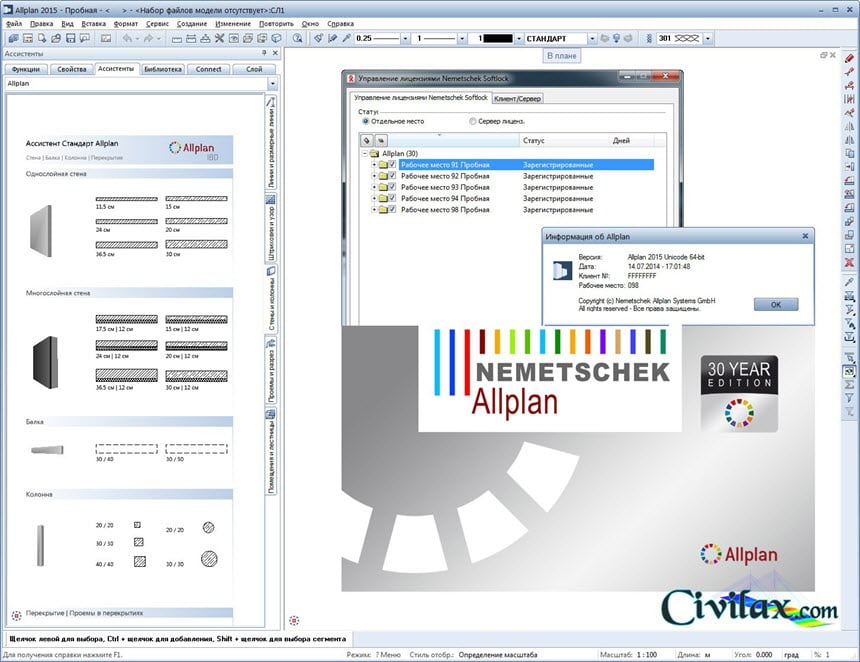Click Перекрытие | Проемы в перекрытиях link
The height and width of the screenshot is (662, 860).
click(x=84, y=613)
